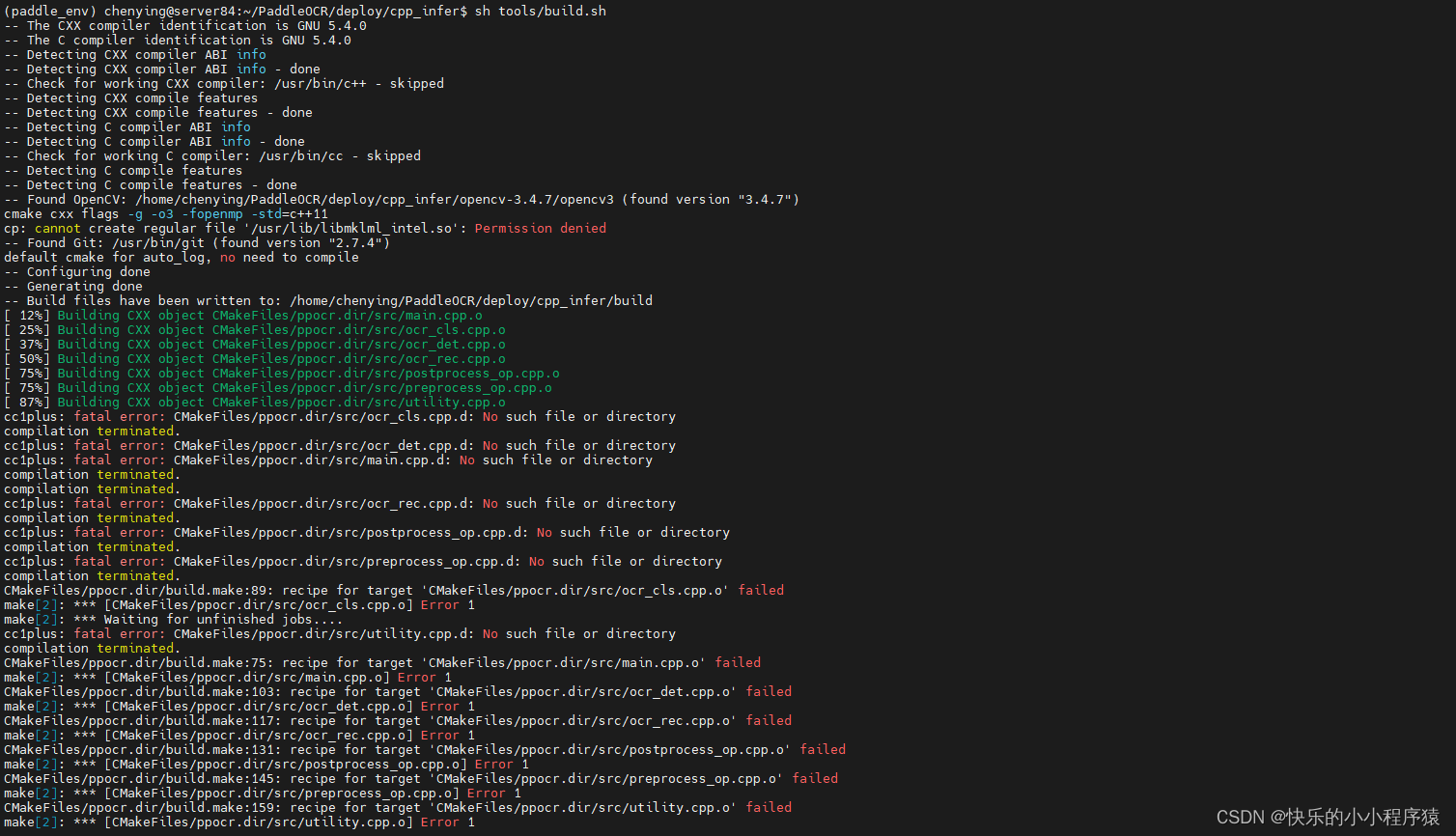Image resolution: width=1456 pixels, height=836 pixels.
Task: Click 'build.make:89: recipe for target' ocr_cls.cpp.o failed
Action: 394,590
